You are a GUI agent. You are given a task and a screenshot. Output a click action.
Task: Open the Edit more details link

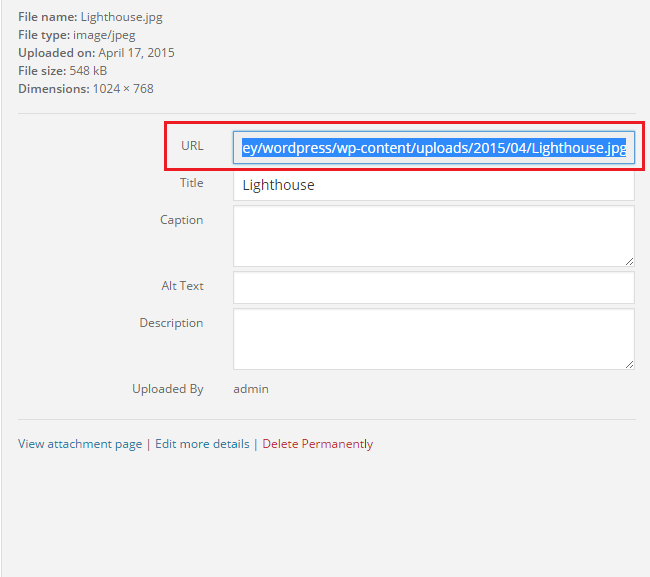pos(202,444)
